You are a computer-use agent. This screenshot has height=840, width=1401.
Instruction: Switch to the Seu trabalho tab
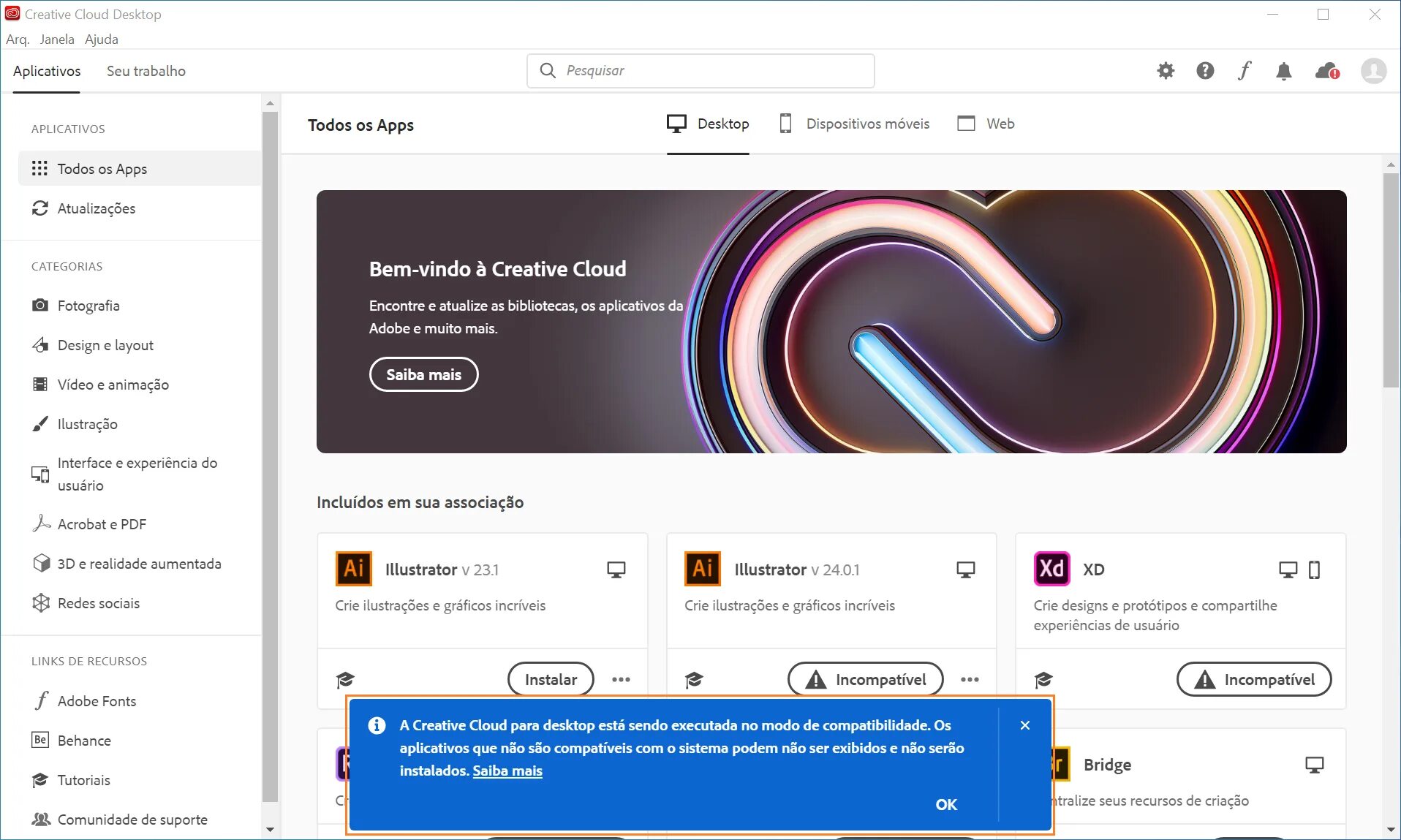[146, 71]
